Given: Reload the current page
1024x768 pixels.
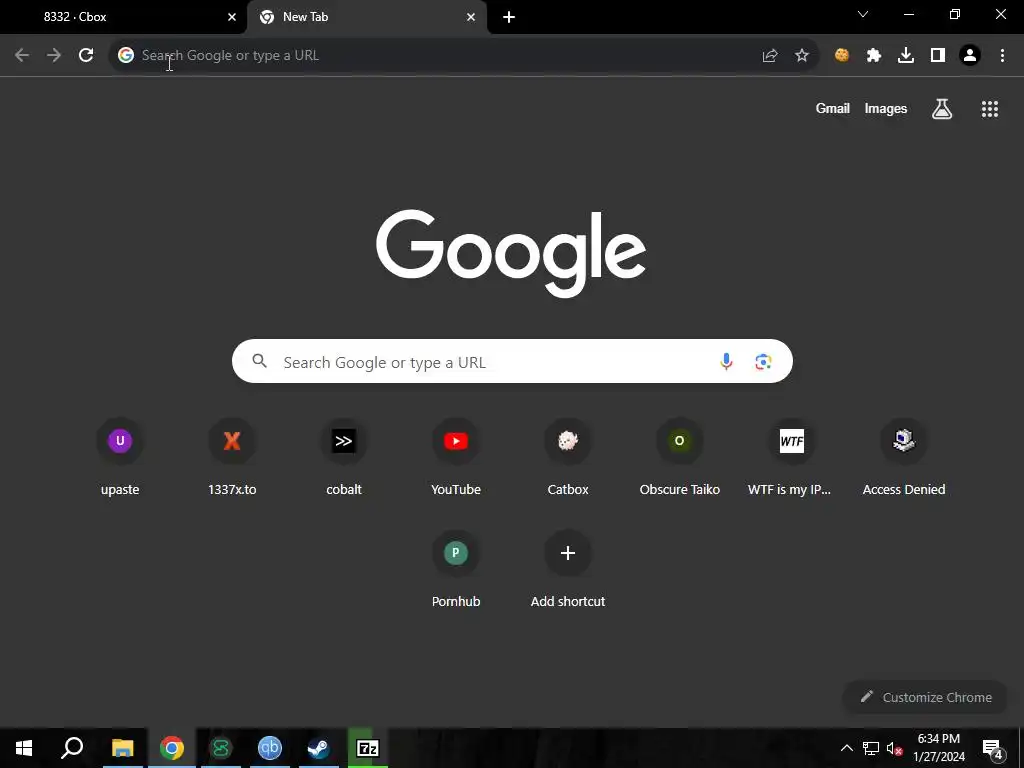Looking at the screenshot, I should pos(86,56).
